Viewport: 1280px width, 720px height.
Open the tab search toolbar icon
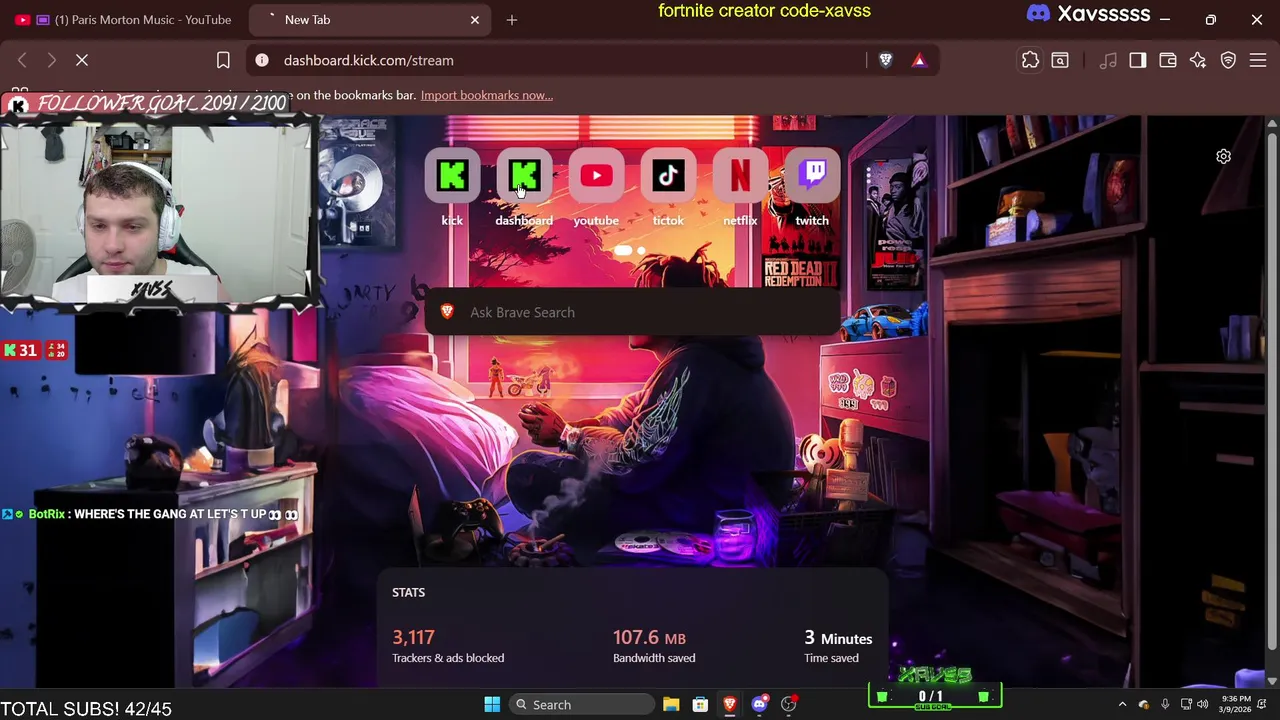tap(1060, 60)
